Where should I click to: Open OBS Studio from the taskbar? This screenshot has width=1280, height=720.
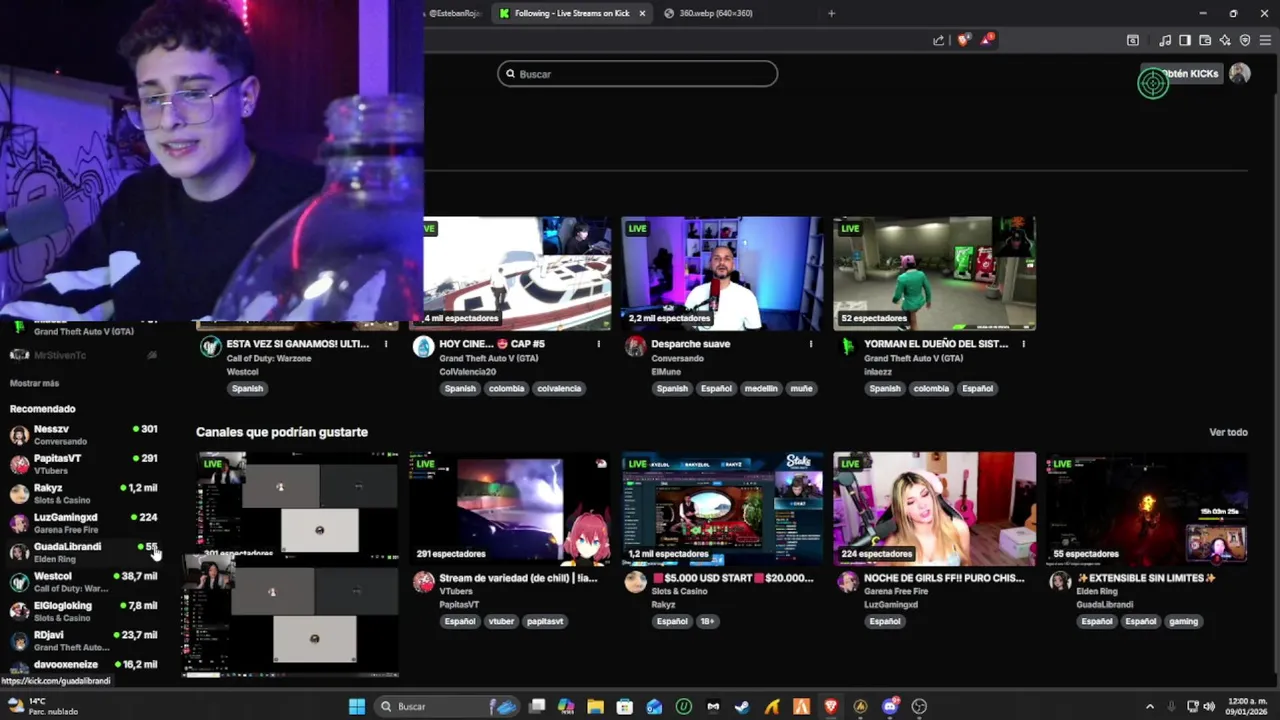[920, 706]
